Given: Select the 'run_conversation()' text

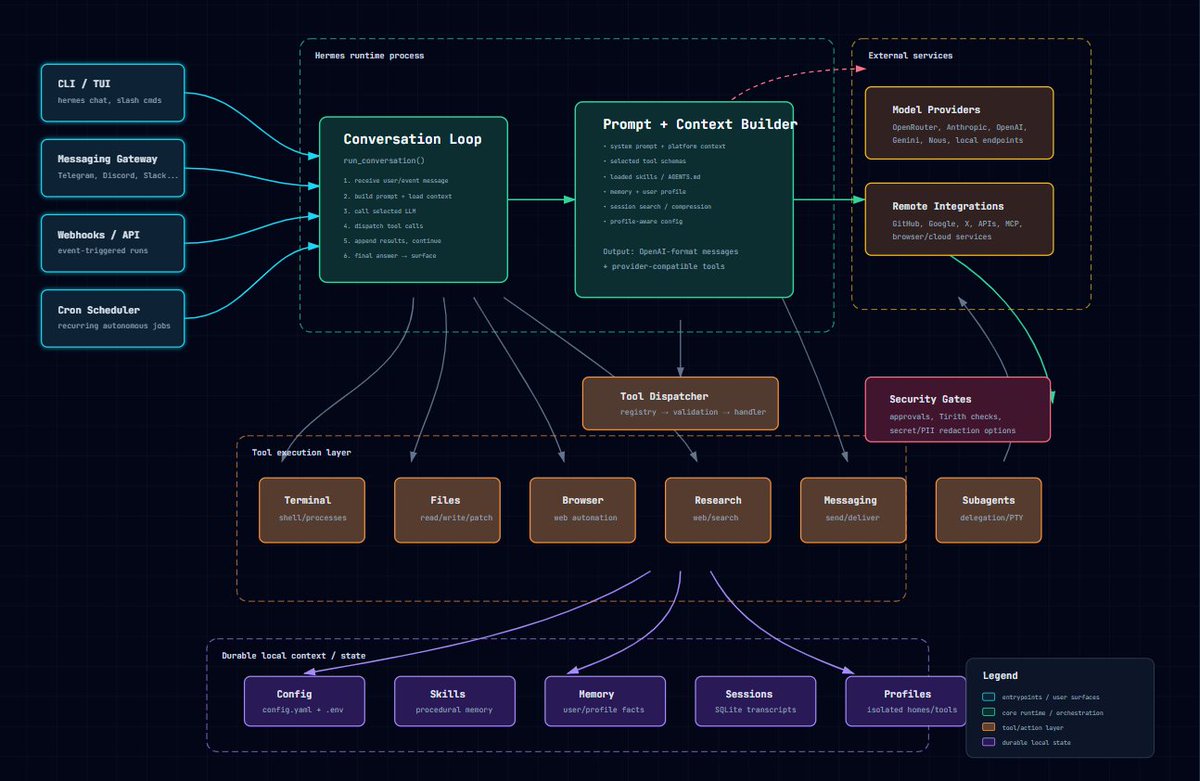Looking at the screenshot, I should [x=384, y=160].
